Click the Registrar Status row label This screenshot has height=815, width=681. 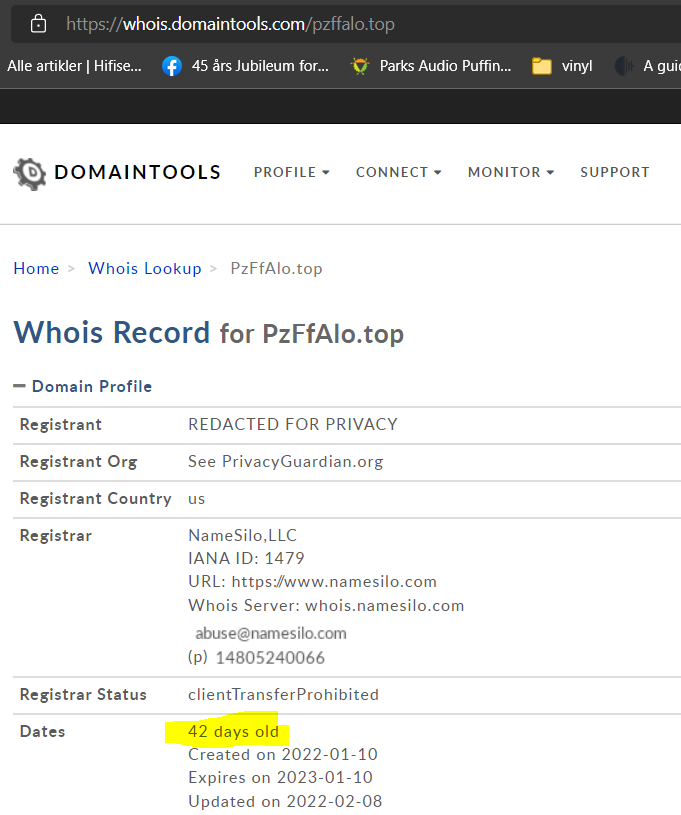[83, 694]
